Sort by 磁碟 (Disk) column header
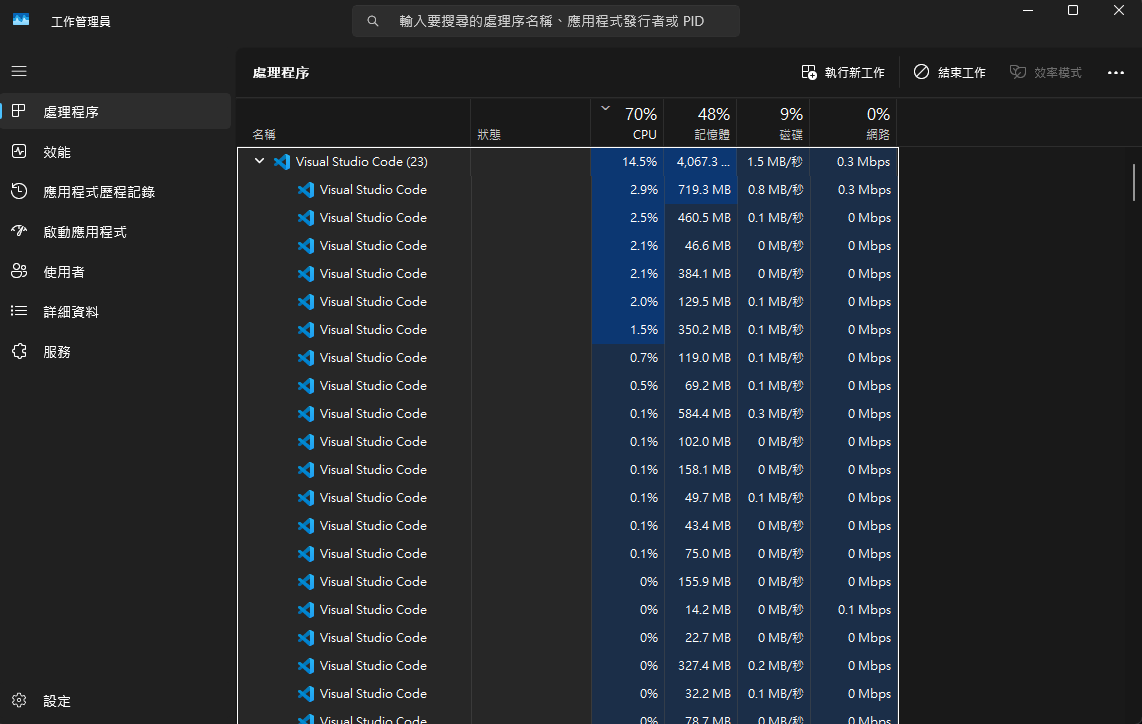 pyautogui.click(x=773, y=122)
